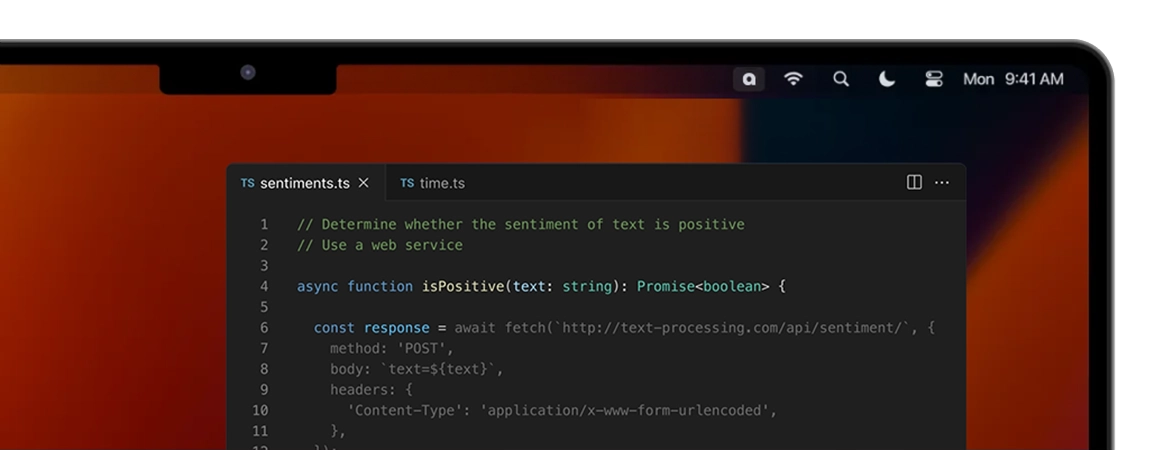Click the Mon 9:41 AM clock
1164x451 pixels.
[1013, 79]
